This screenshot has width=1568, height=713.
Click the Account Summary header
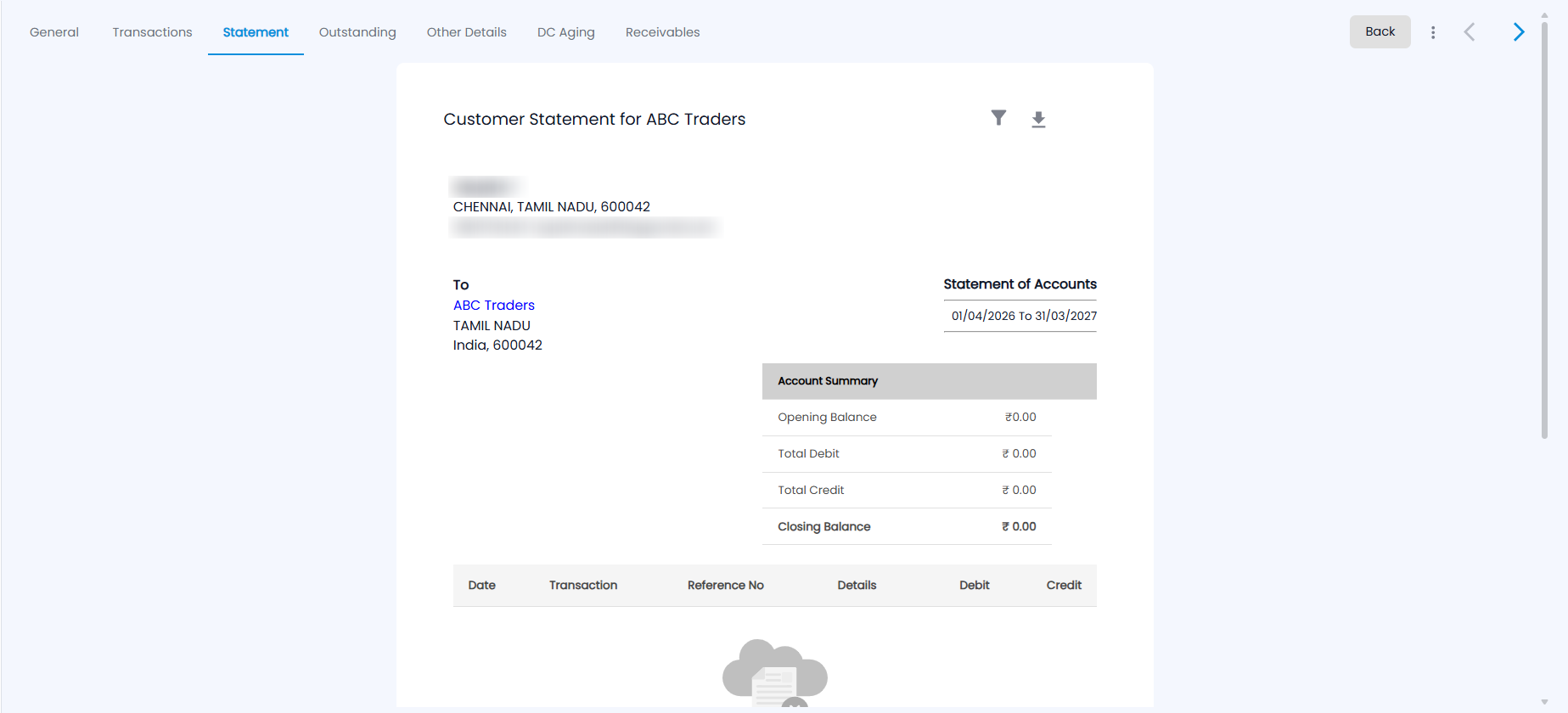coord(930,381)
